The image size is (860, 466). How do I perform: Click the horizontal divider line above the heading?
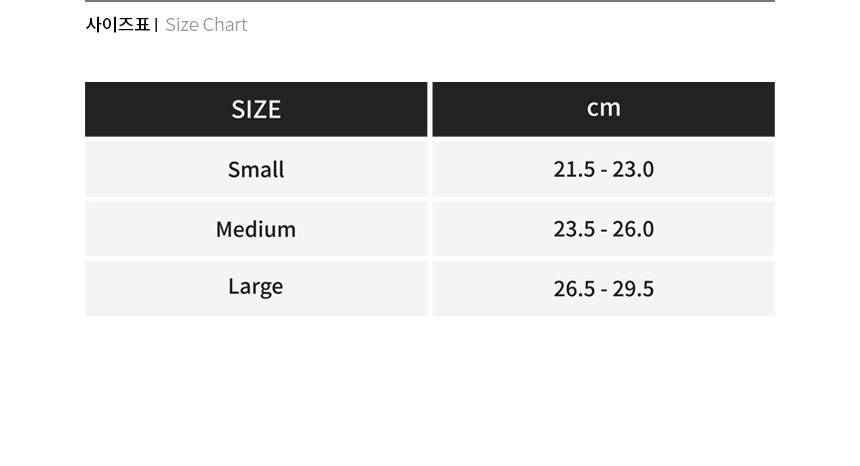(430, 1)
